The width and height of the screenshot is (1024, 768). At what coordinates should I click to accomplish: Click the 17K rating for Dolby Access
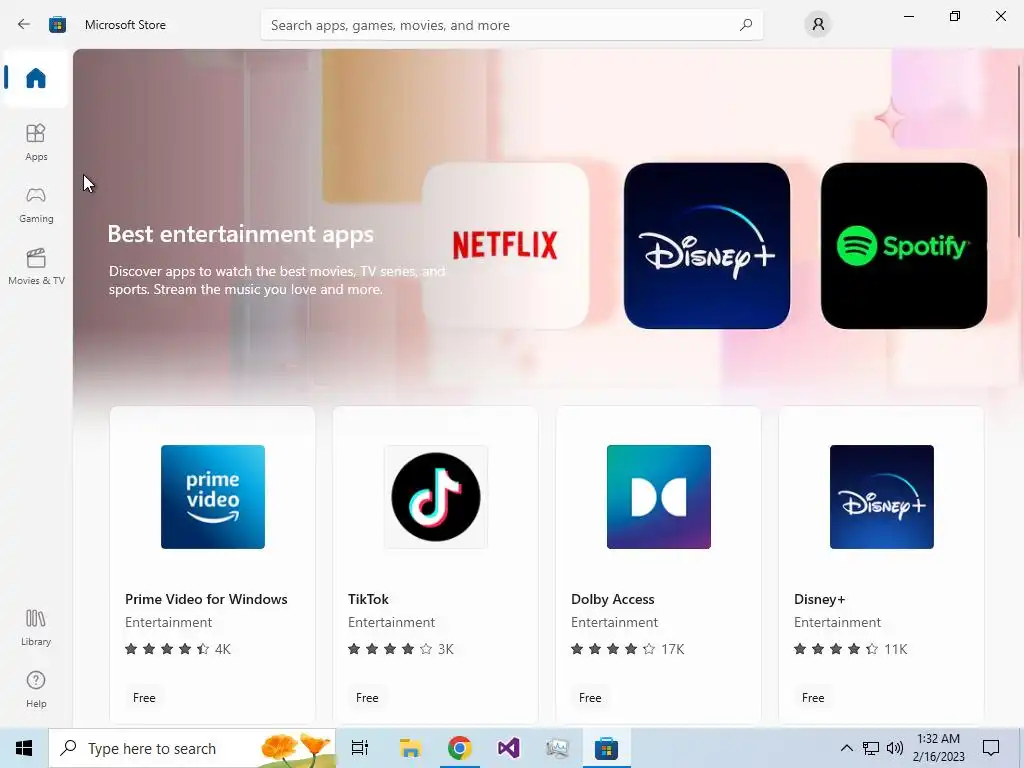(673, 649)
